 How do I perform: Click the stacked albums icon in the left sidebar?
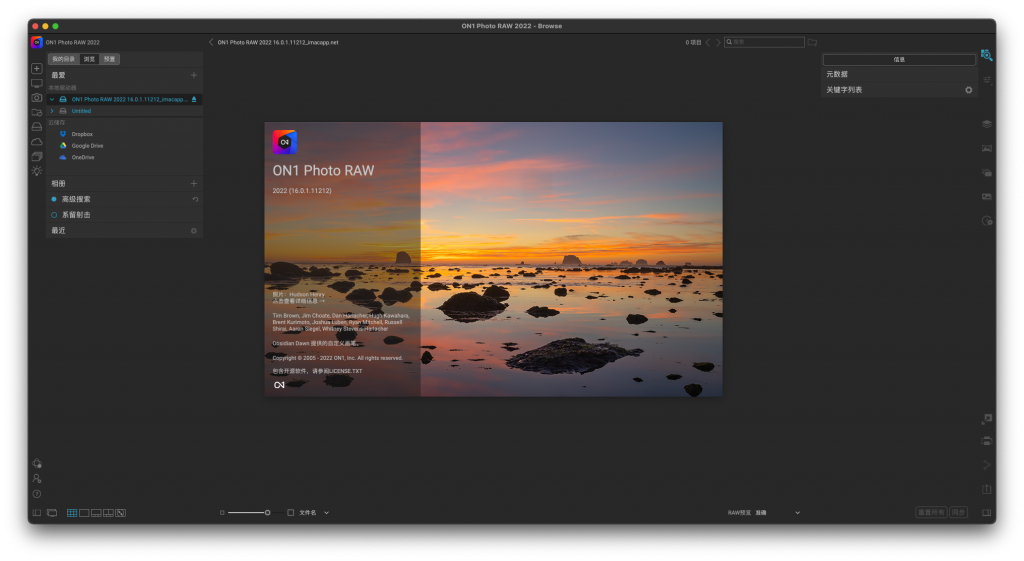pyautogui.click(x=37, y=156)
